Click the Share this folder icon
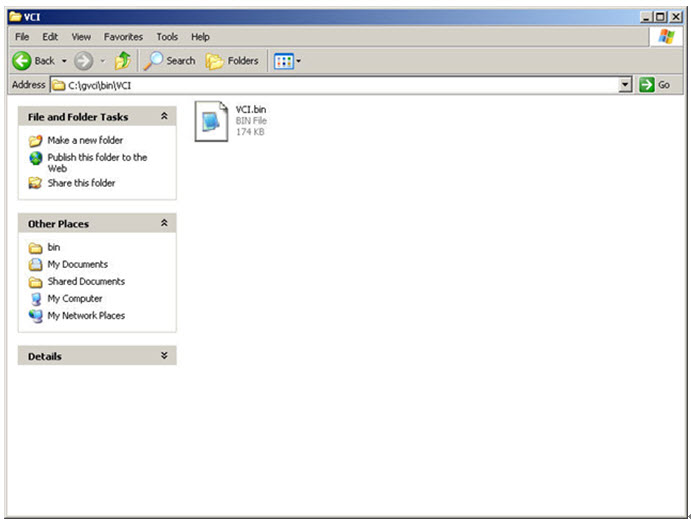 [35, 183]
